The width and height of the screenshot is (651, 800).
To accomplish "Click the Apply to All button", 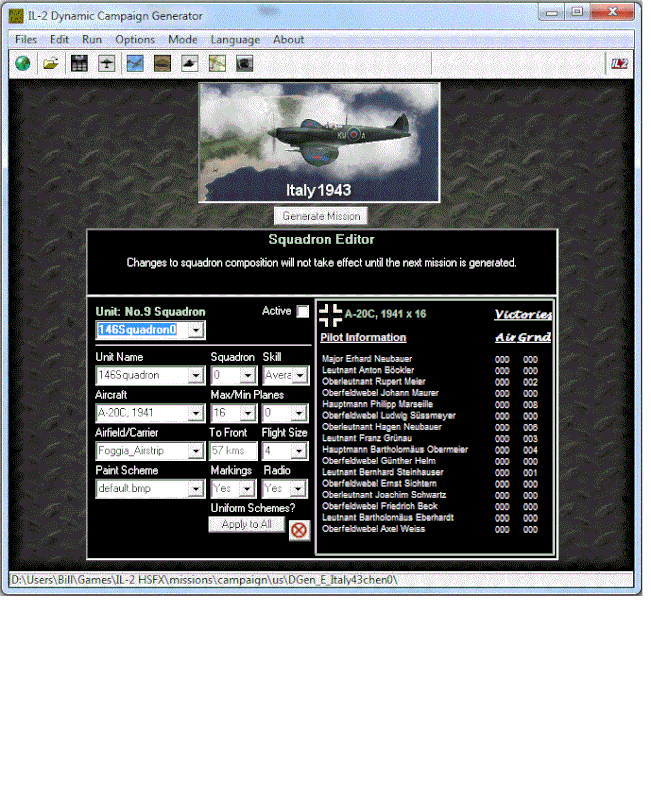I will pyautogui.click(x=246, y=524).
